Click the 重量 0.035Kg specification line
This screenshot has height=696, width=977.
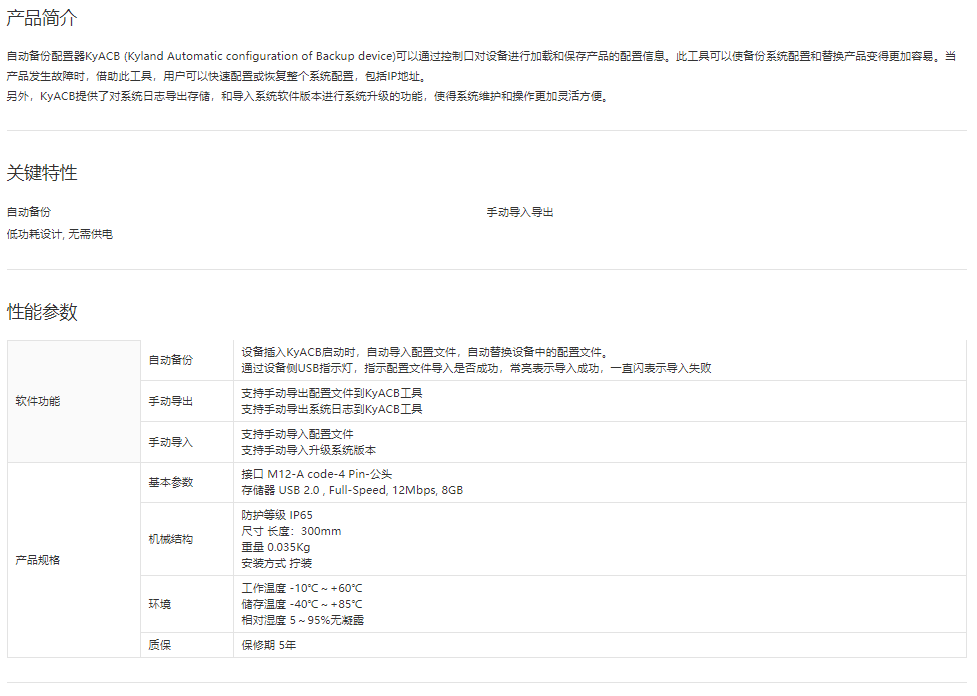(x=276, y=547)
